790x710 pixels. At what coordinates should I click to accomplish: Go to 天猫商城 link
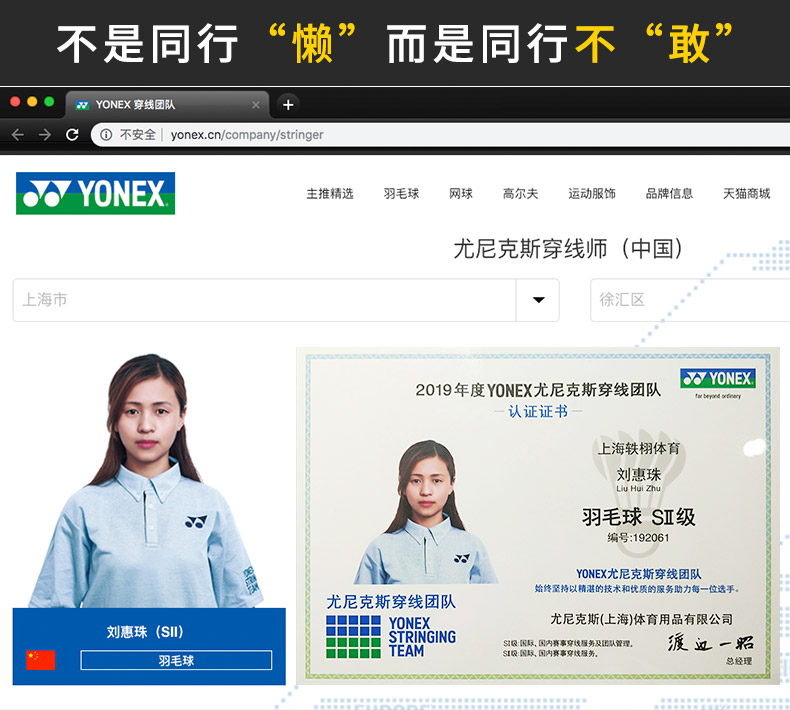(747, 193)
